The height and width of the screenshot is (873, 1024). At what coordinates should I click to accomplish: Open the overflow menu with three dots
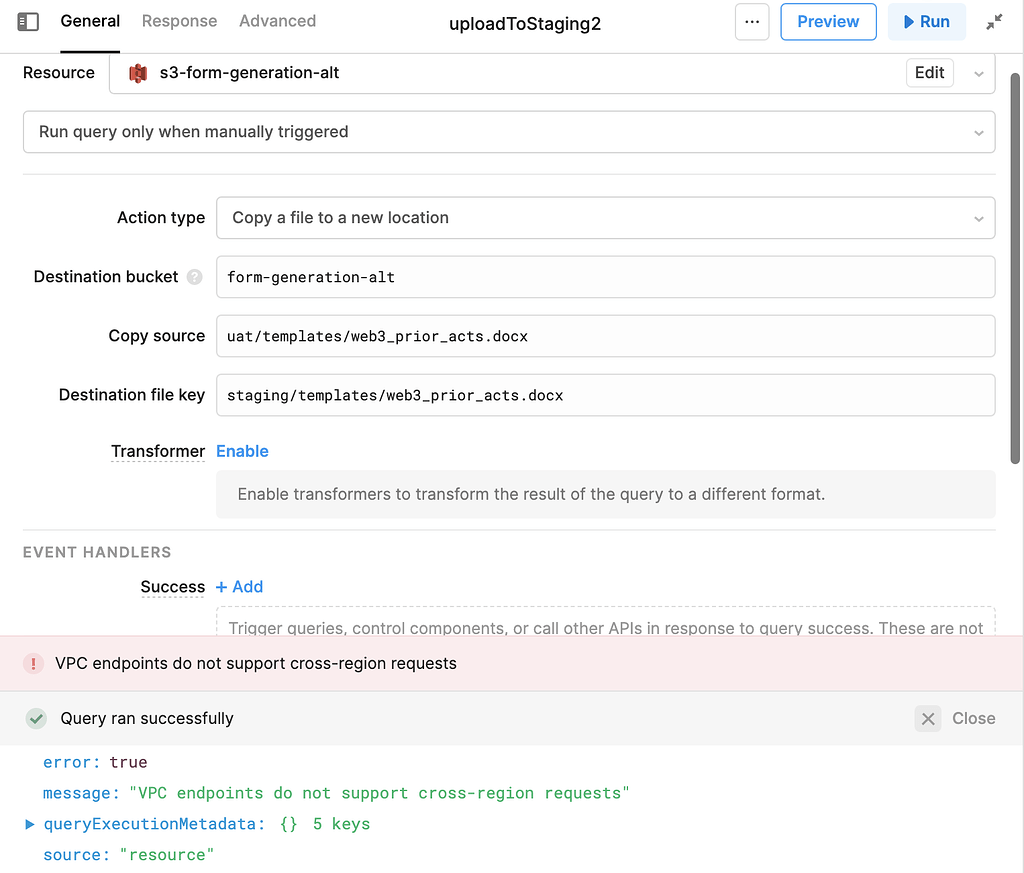tap(752, 21)
